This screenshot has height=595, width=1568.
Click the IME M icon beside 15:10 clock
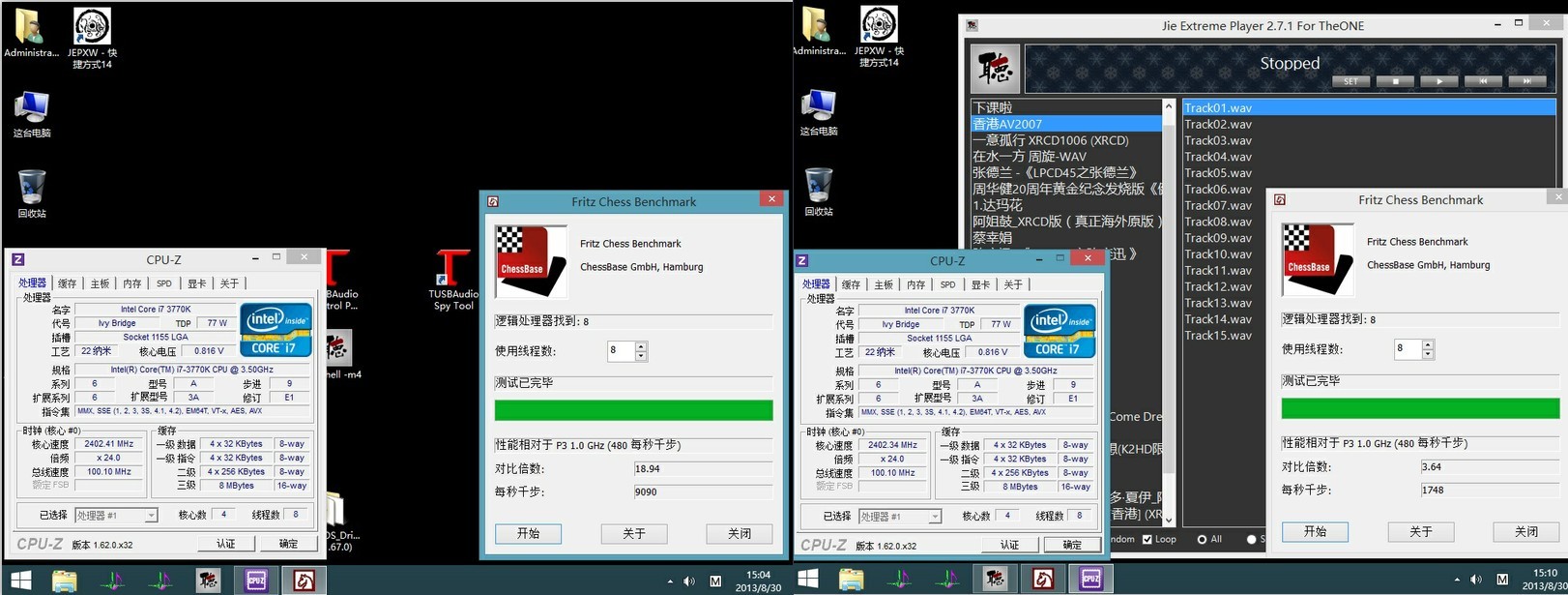click(1502, 580)
